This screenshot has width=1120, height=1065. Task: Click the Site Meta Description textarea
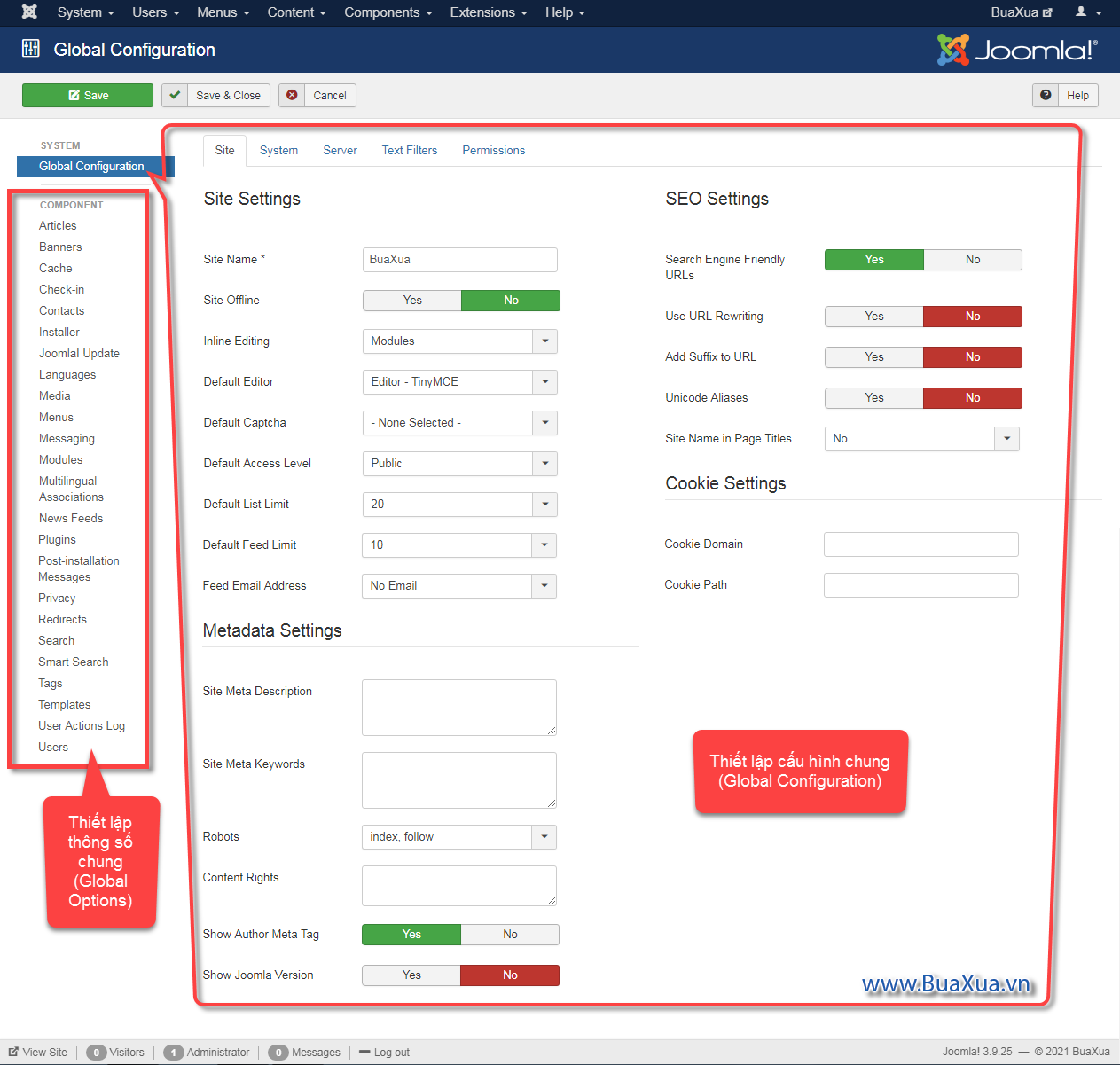[x=459, y=708]
